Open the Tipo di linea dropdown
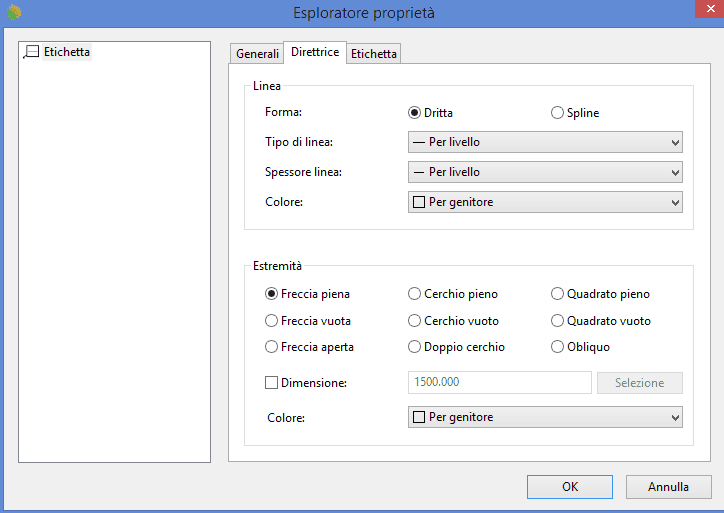724x513 pixels. tap(545, 142)
